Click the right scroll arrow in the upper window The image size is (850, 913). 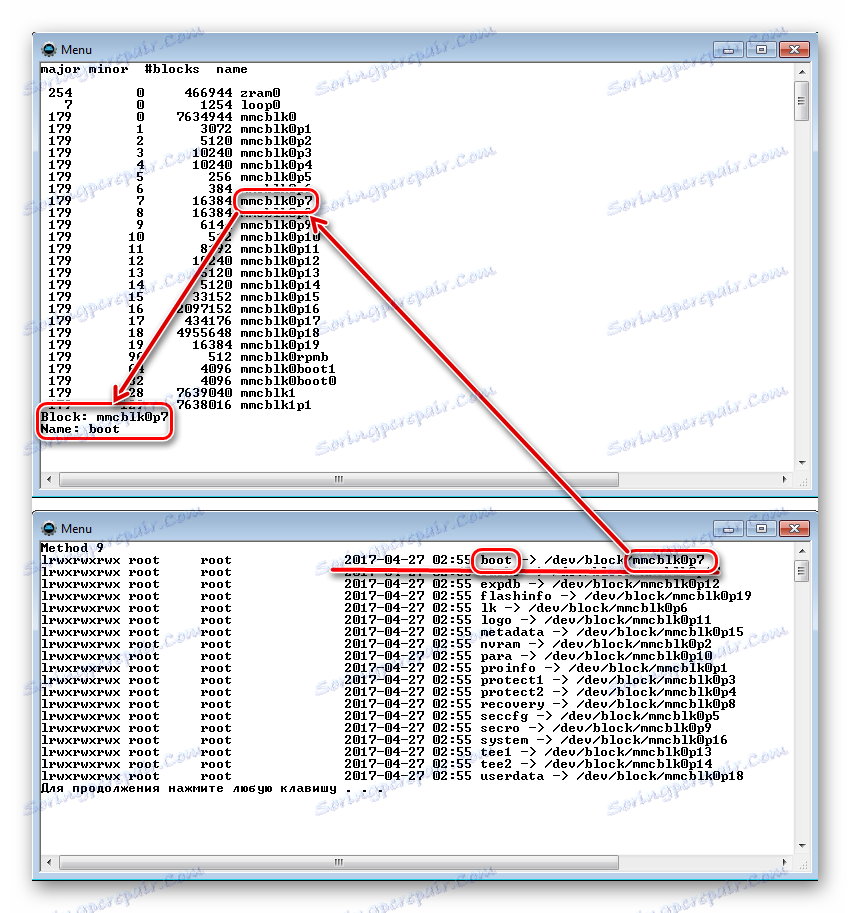tap(785, 479)
